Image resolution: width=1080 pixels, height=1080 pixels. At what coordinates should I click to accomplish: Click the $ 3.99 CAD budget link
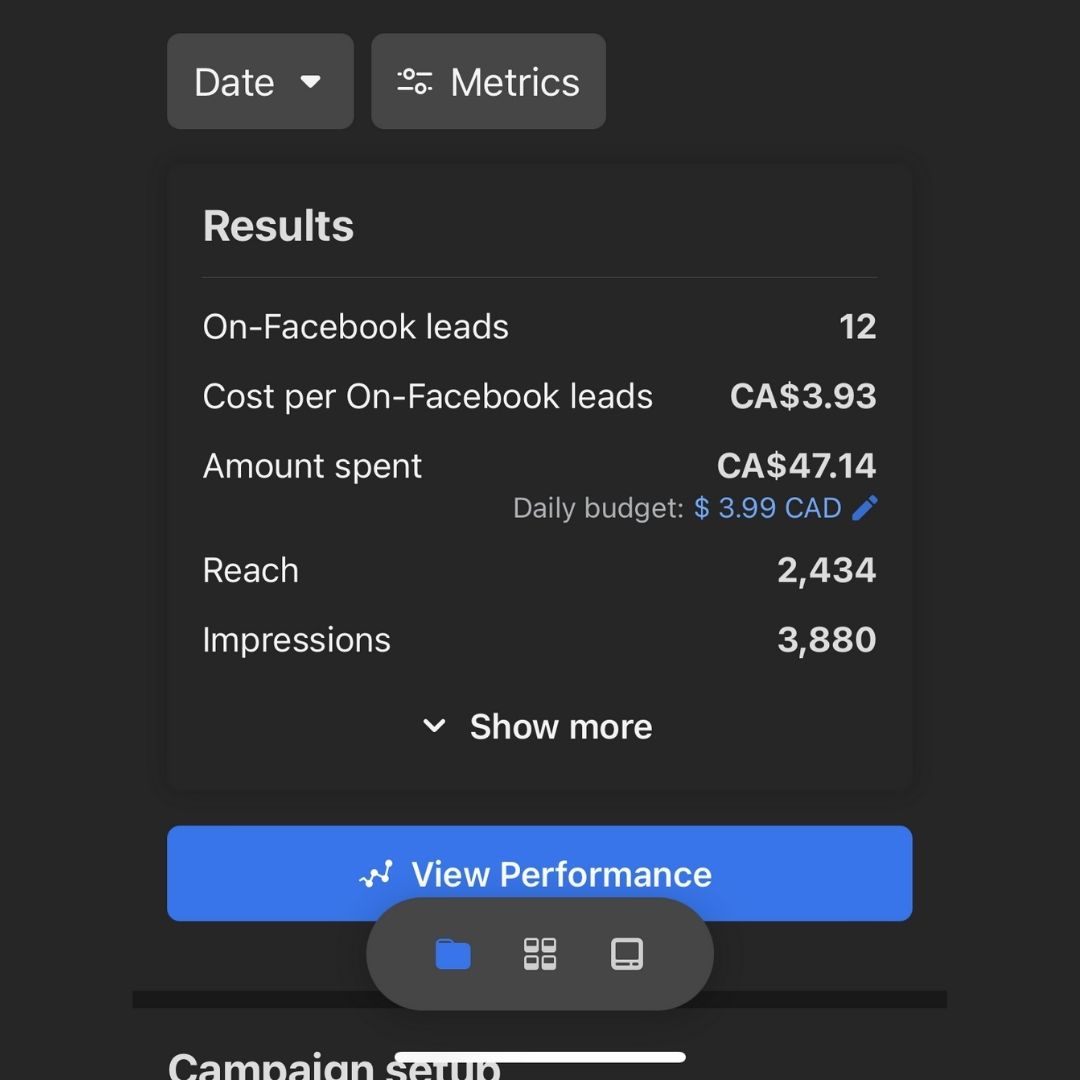[768, 508]
